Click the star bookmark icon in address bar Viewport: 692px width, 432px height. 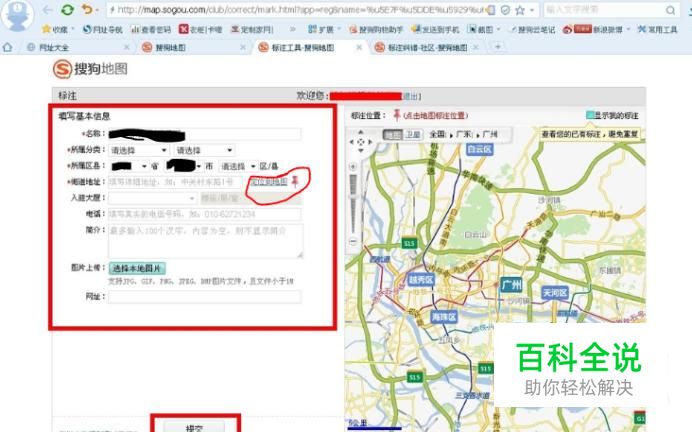click(520, 10)
